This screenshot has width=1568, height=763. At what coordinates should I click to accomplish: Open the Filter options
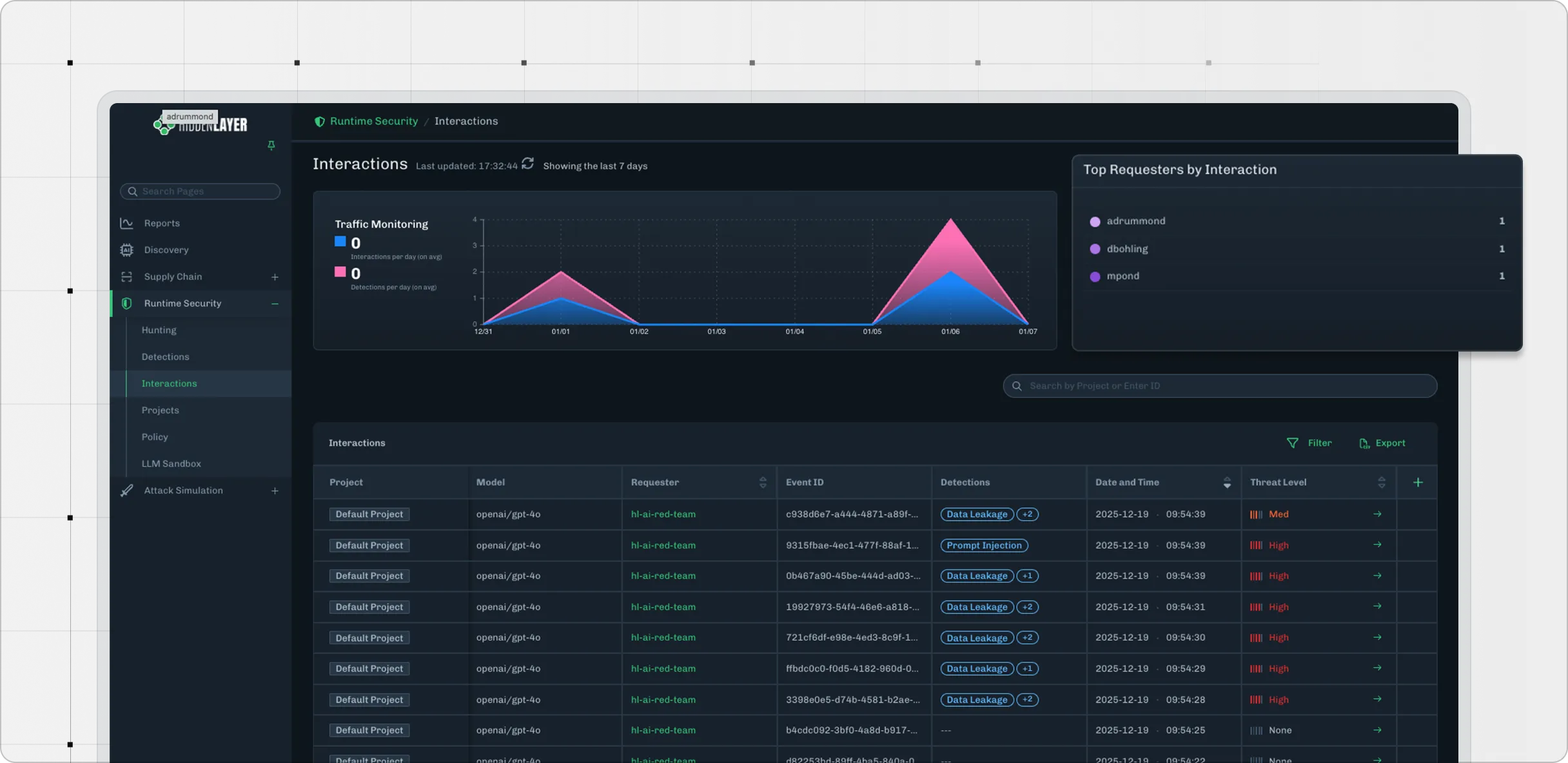[x=1309, y=443]
